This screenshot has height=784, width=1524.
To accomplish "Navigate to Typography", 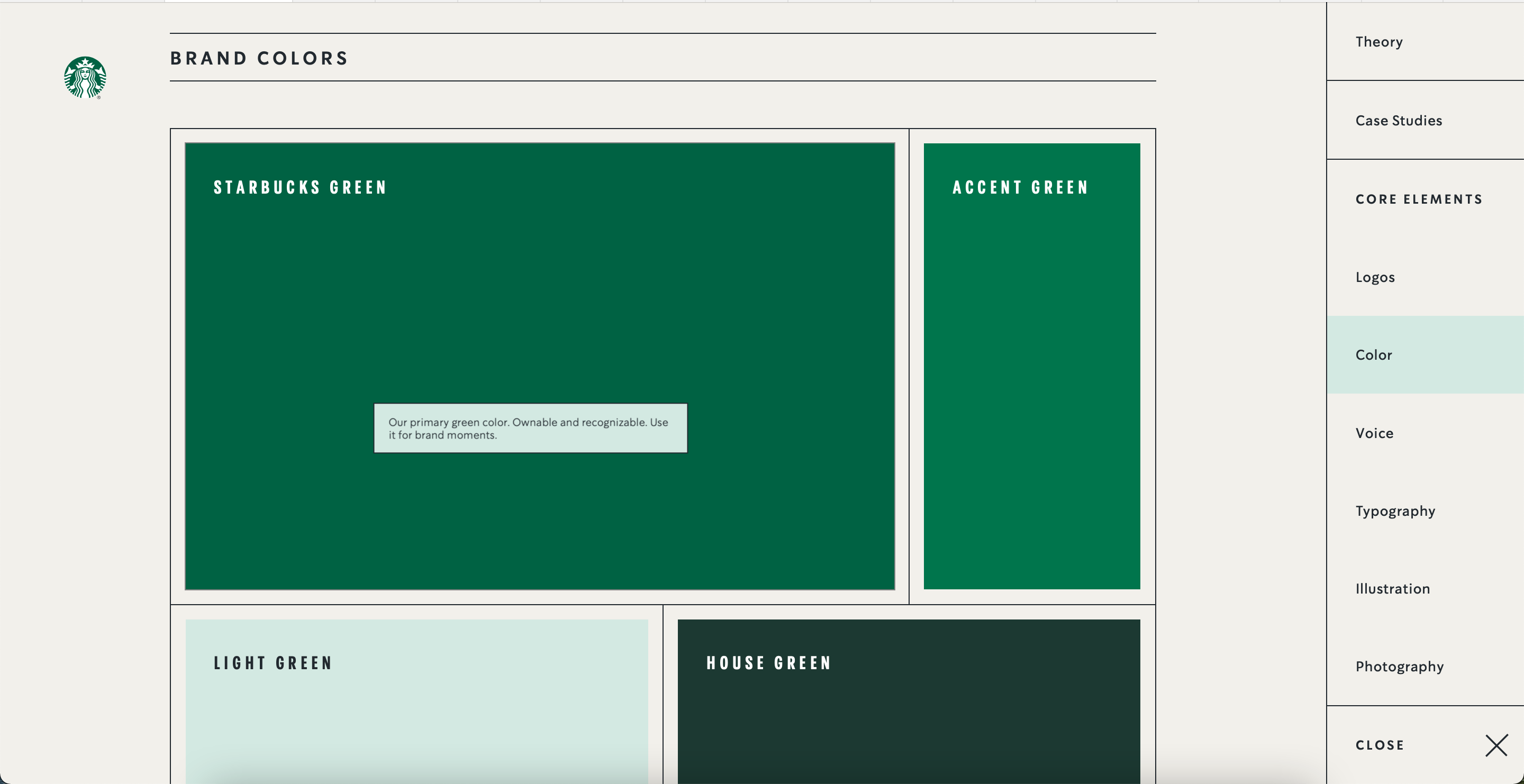I will pyautogui.click(x=1395, y=511).
